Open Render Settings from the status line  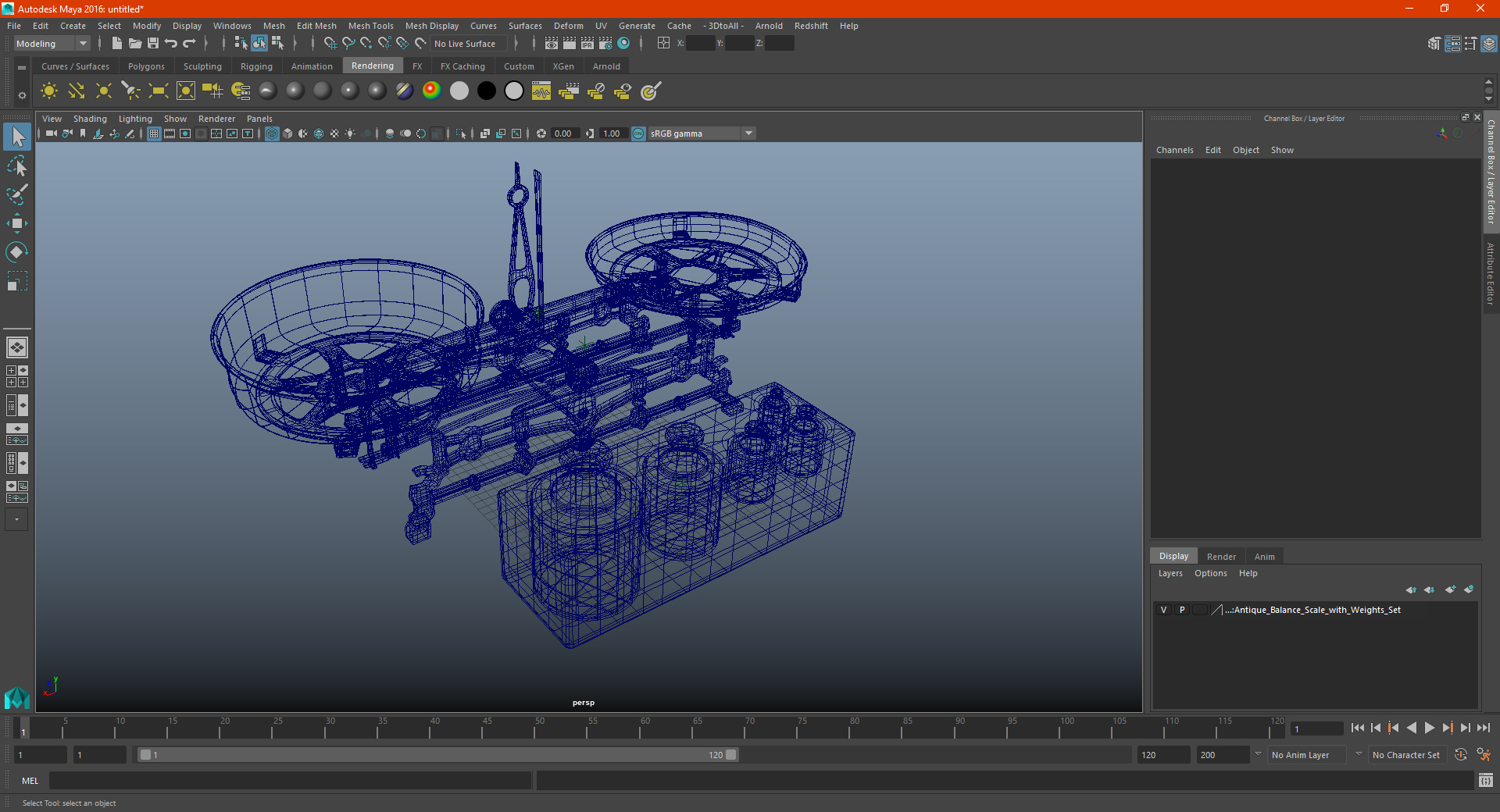point(605,44)
